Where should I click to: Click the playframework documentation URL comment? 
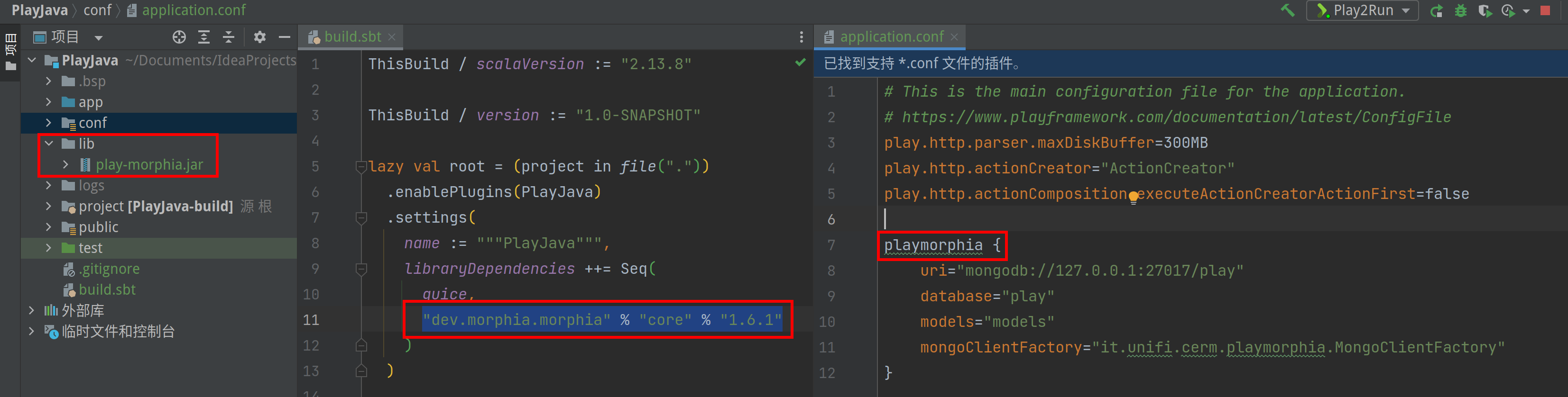pos(1168,117)
